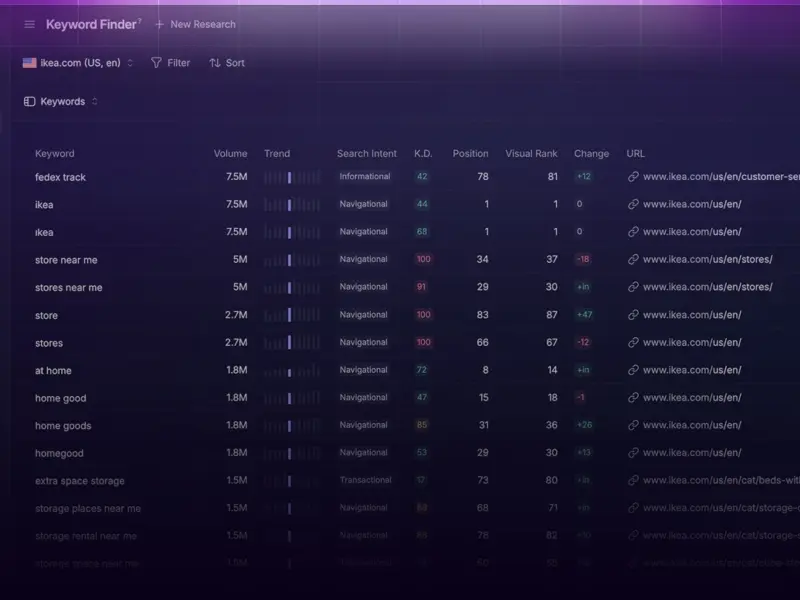
Task: Open www.ikea.com/us/en/stores/ link for store near me
Action: click(x=708, y=259)
